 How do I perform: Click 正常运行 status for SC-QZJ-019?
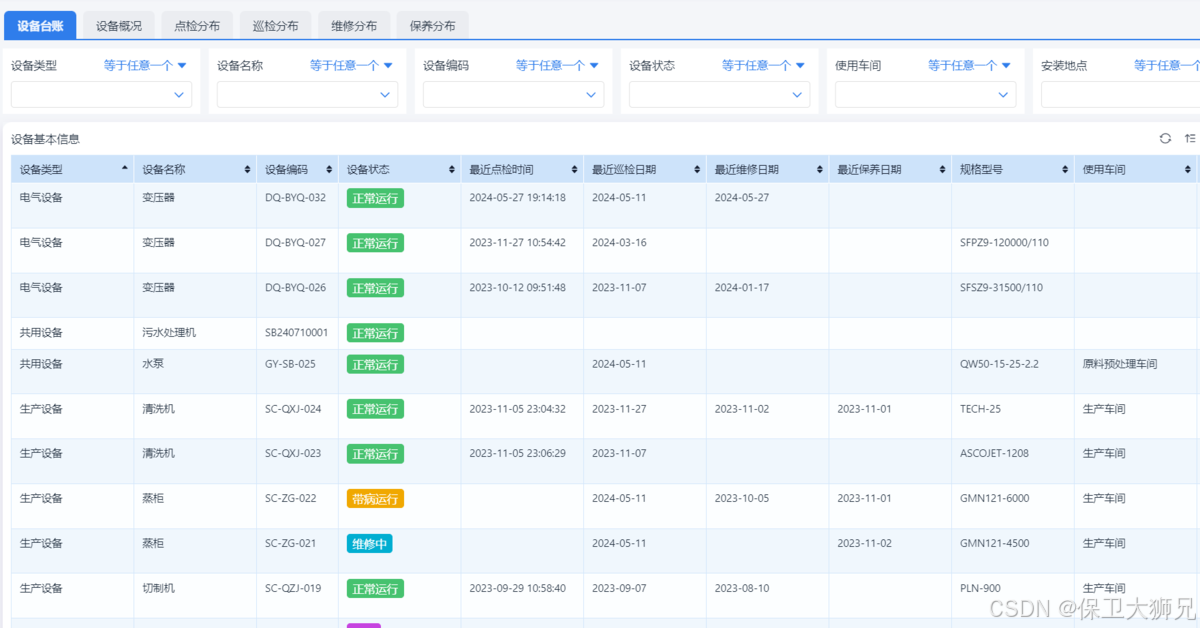coord(375,588)
